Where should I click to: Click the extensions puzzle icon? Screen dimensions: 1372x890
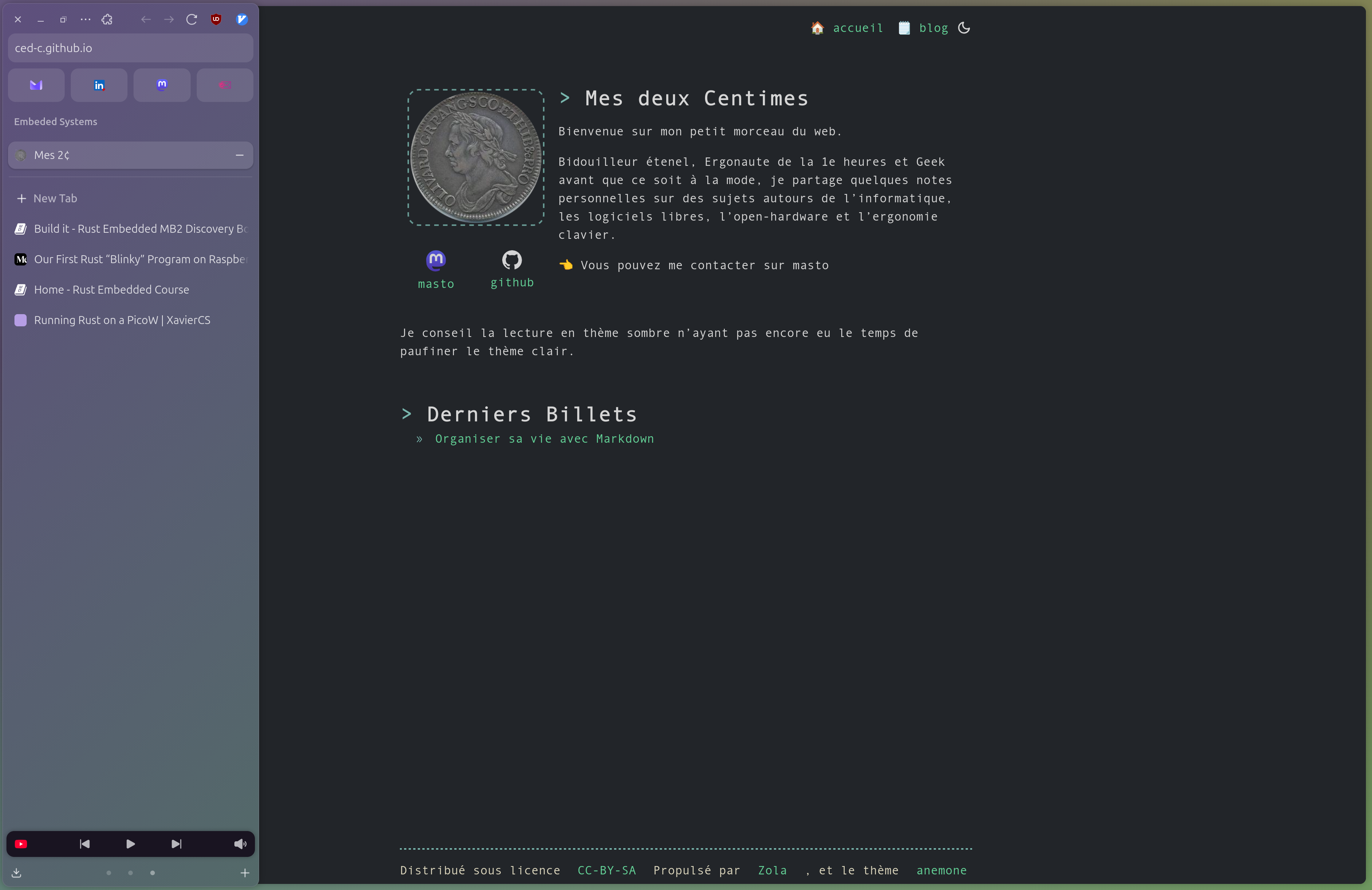coord(107,20)
